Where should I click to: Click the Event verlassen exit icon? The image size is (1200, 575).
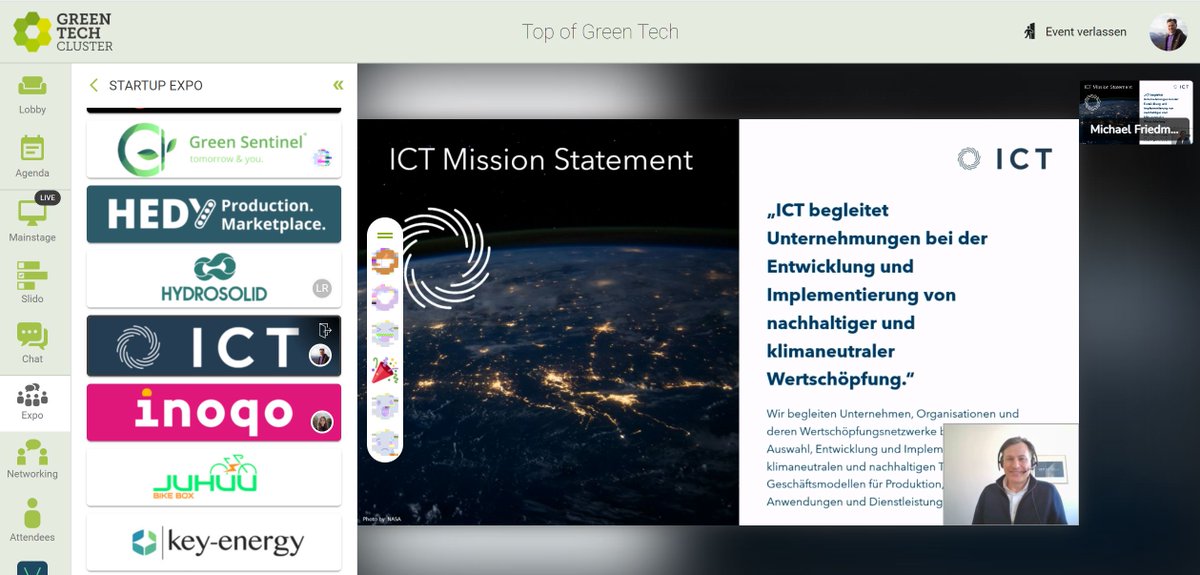pyautogui.click(x=1030, y=32)
